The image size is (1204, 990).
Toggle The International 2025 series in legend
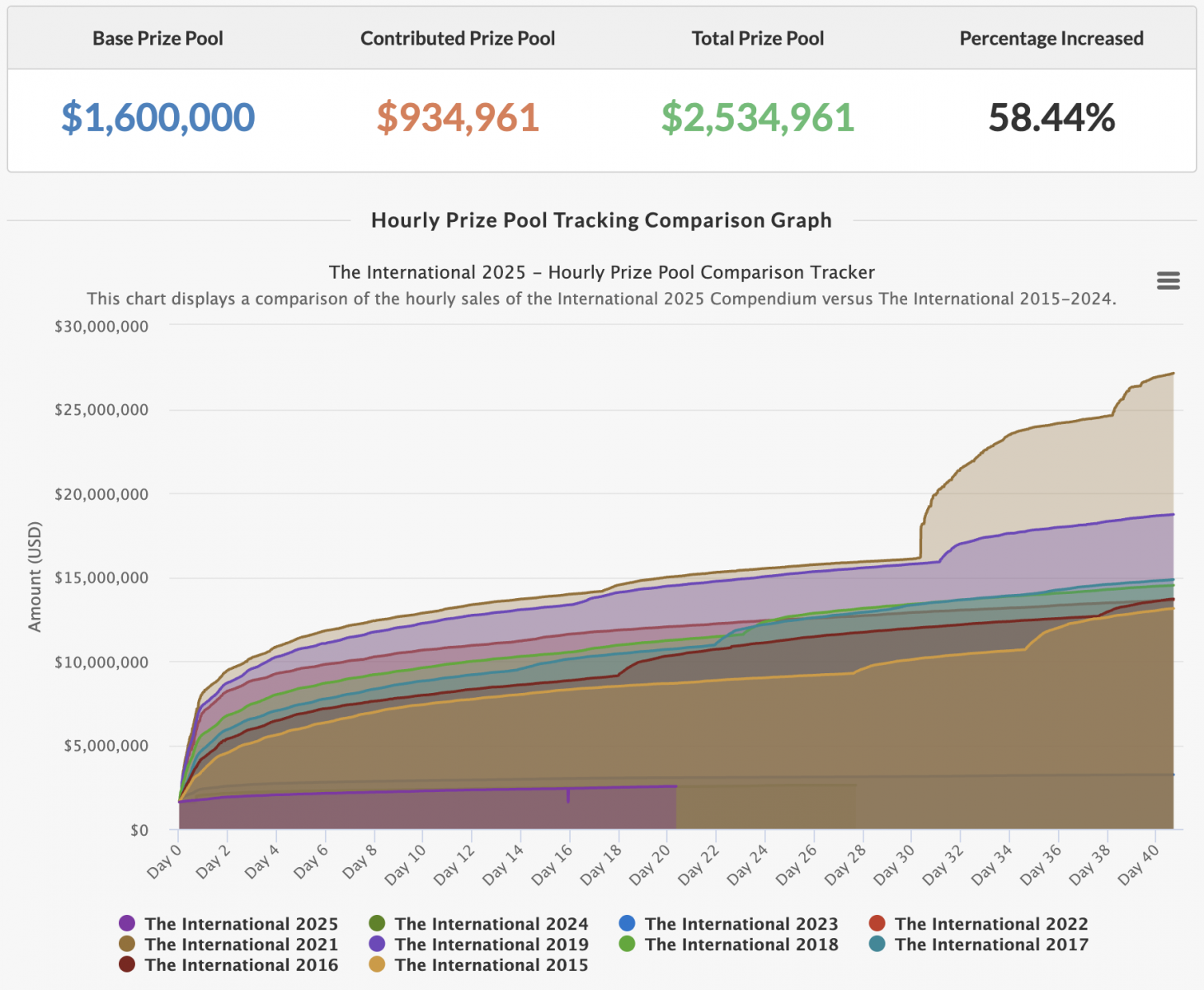pyautogui.click(x=228, y=924)
